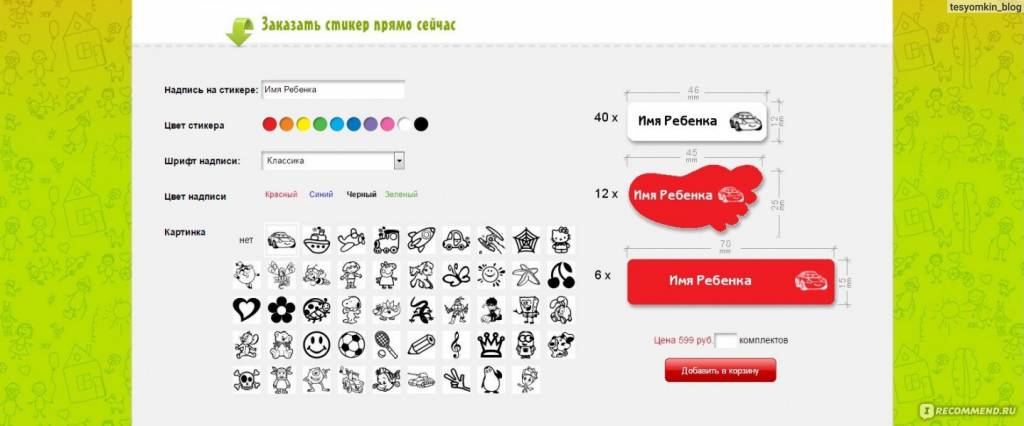Image resolution: width=1024 pixels, height=426 pixels.
Task: Choose the crown picture icon
Action: 491,345
